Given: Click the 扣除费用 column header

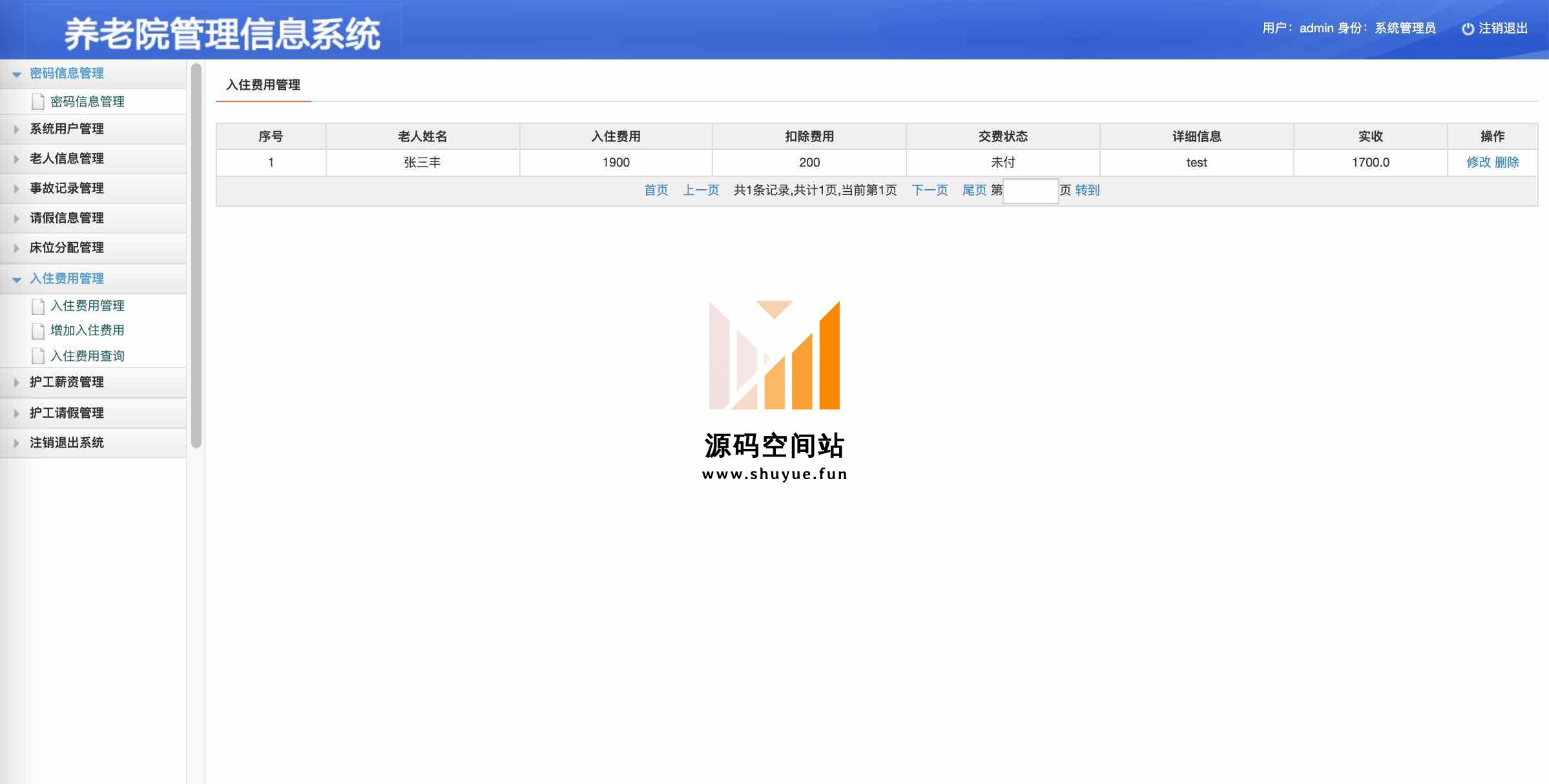Looking at the screenshot, I should 809,136.
